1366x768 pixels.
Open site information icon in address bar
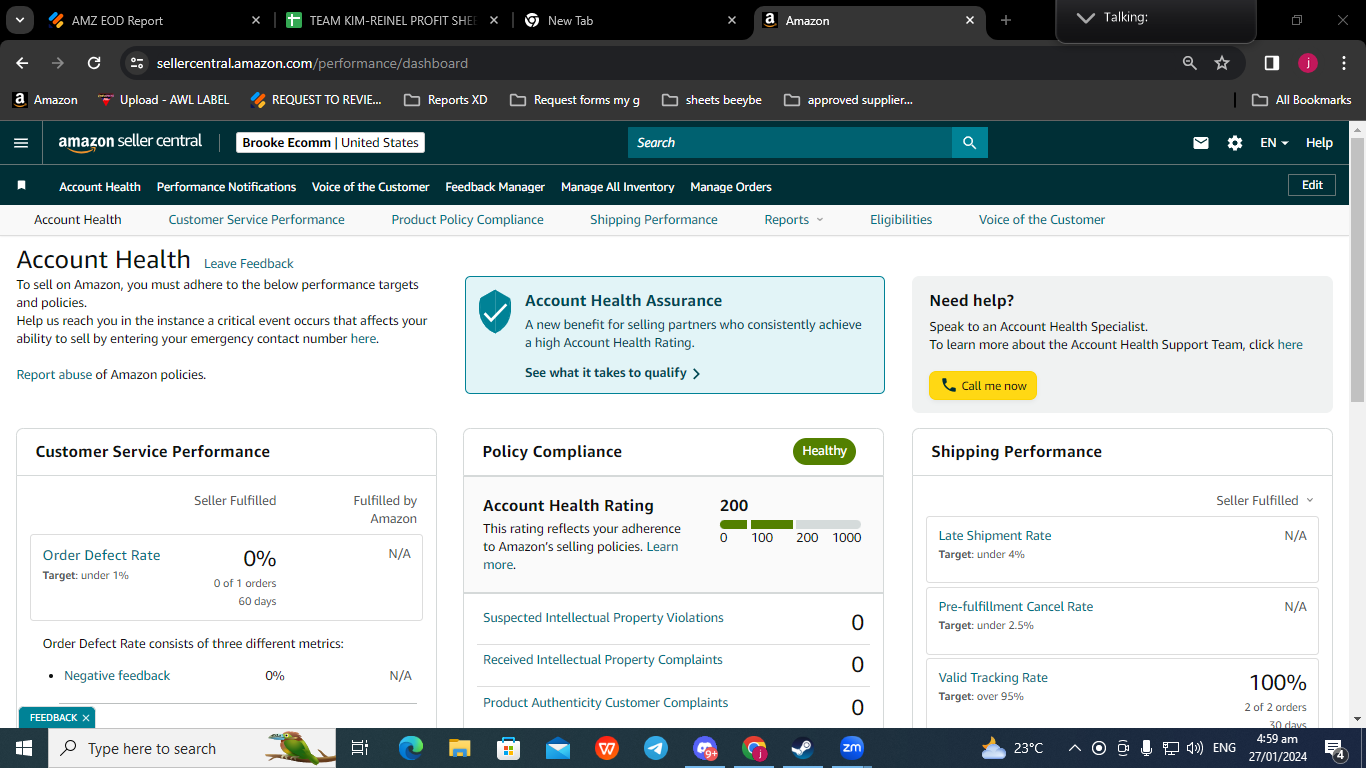point(138,63)
